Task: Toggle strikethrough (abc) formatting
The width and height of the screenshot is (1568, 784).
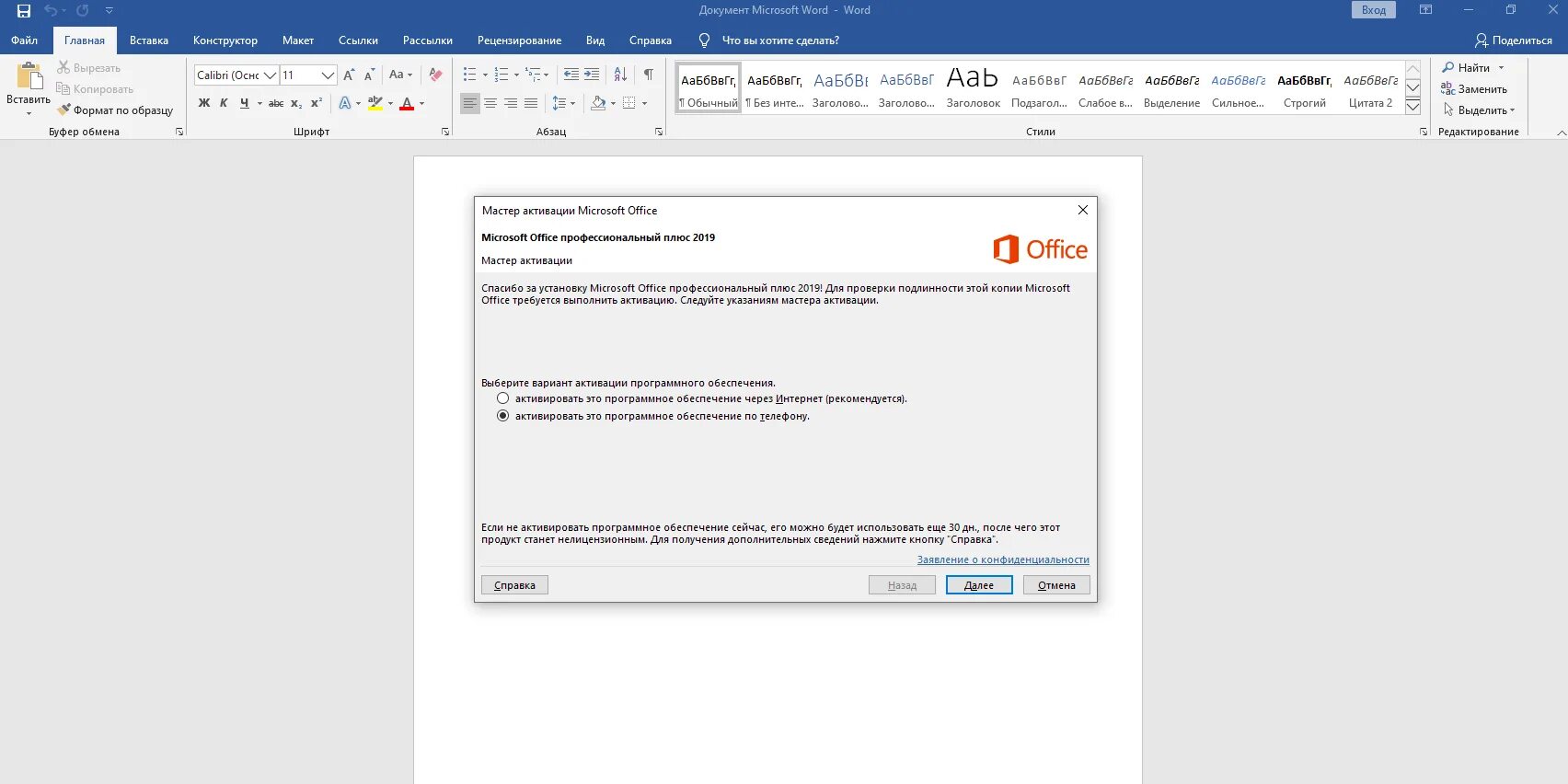Action: pyautogui.click(x=275, y=103)
